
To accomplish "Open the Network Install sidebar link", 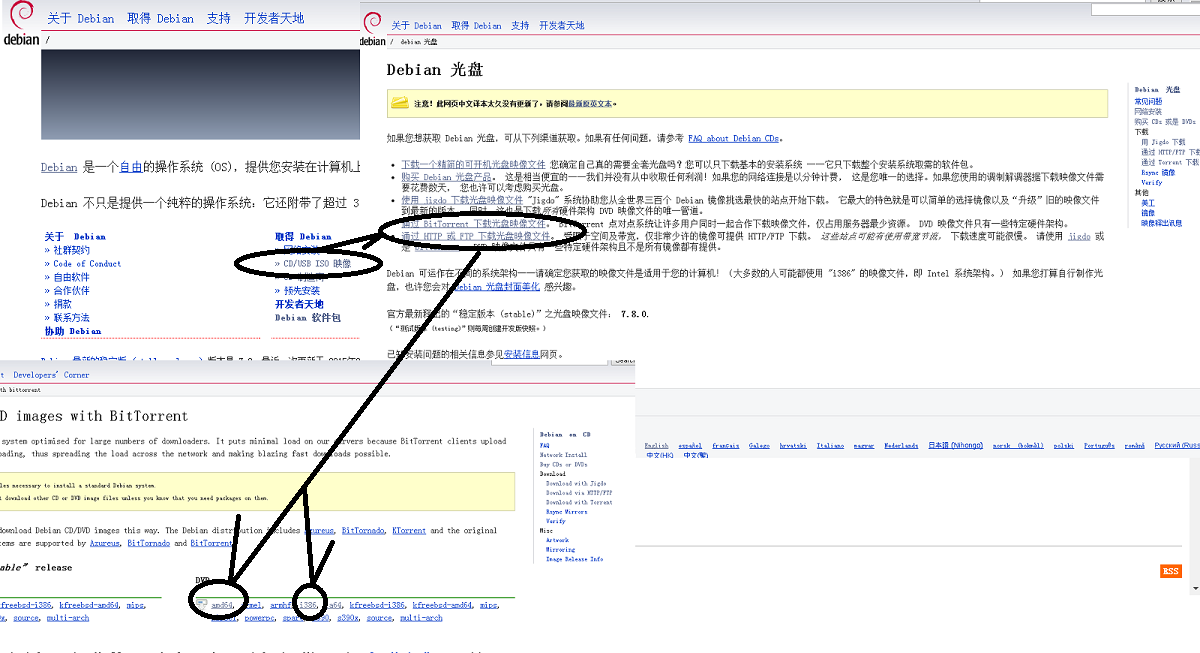I will pos(563,454).
